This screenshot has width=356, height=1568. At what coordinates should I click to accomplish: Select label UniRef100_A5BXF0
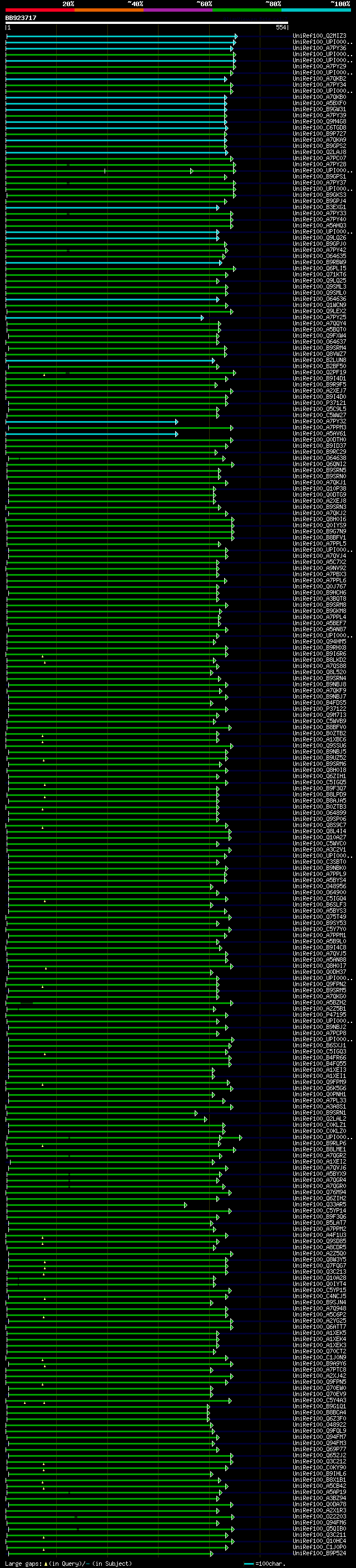point(319,103)
